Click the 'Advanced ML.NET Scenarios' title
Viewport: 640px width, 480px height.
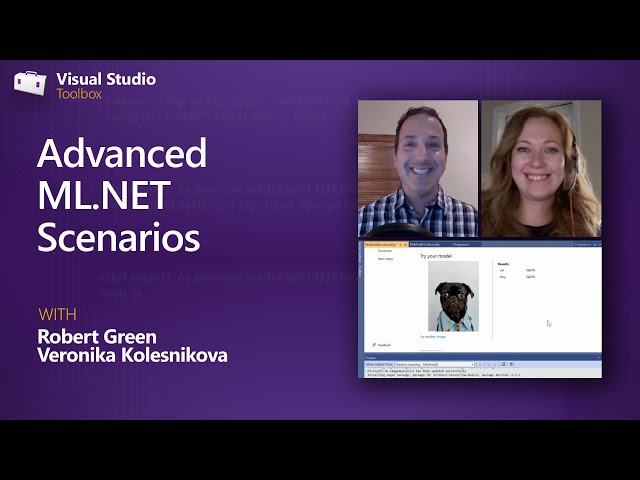click(122, 195)
